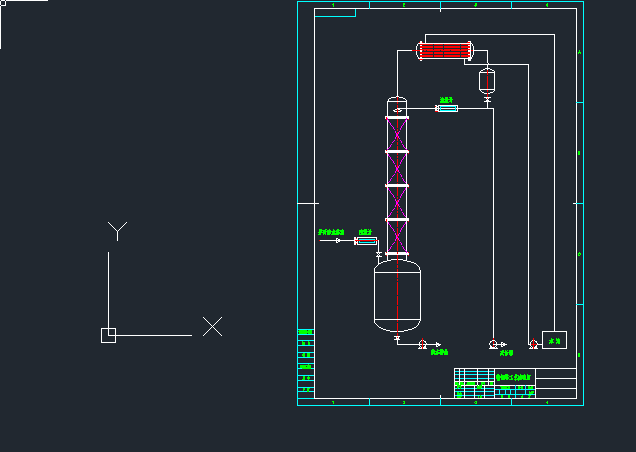636x452 pixels.
Task: Select the pump right of the kettle drain
Action: [423, 344]
